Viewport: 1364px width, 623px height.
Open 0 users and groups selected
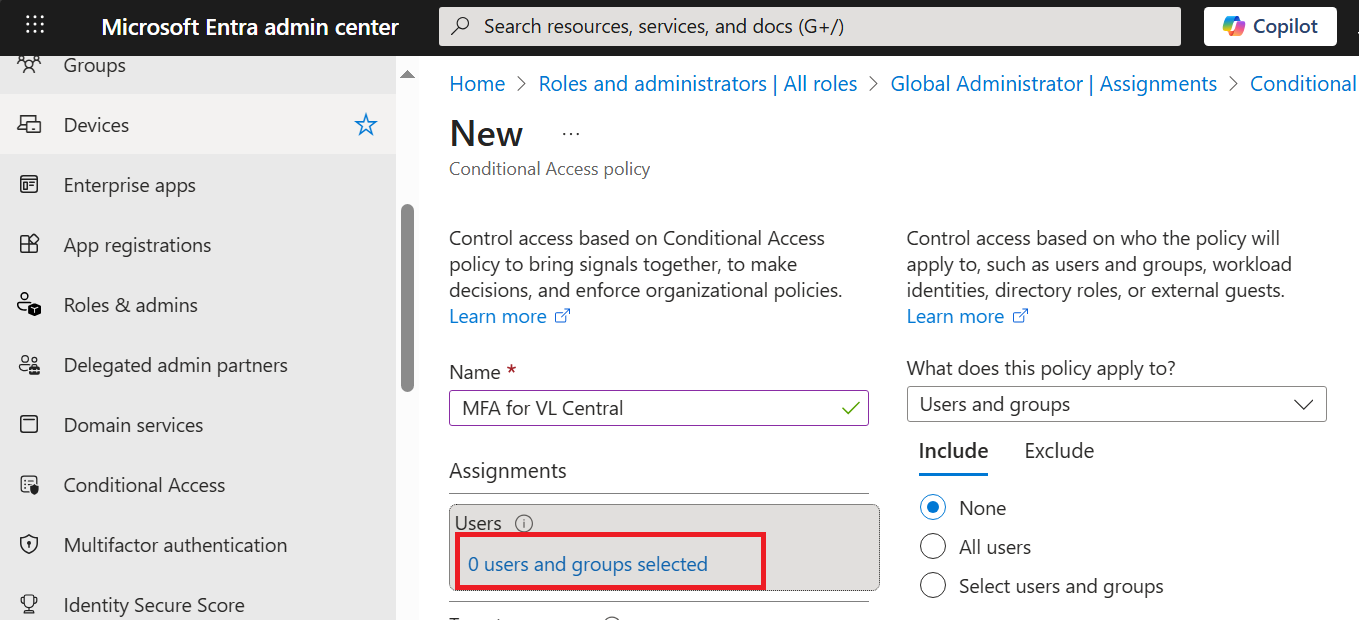tap(588, 564)
